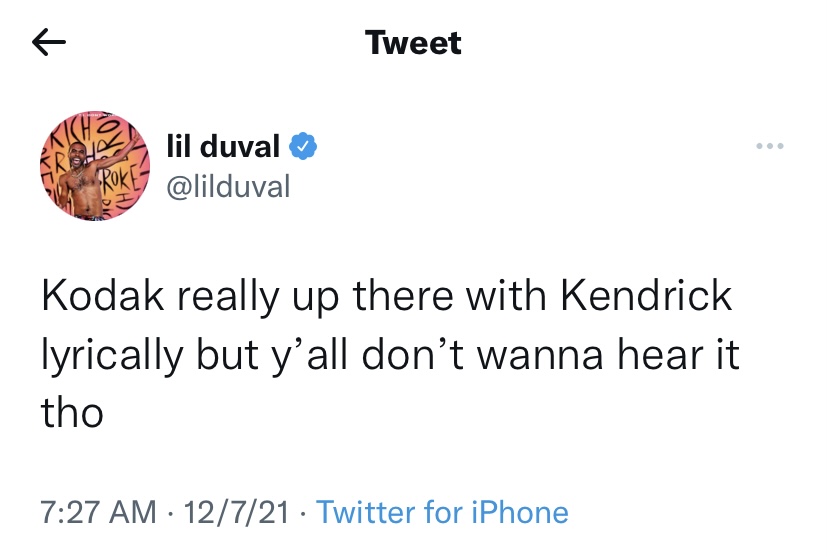The height and width of the screenshot is (557, 827).
Task: Open lil duval's profile picture
Action: 95,166
